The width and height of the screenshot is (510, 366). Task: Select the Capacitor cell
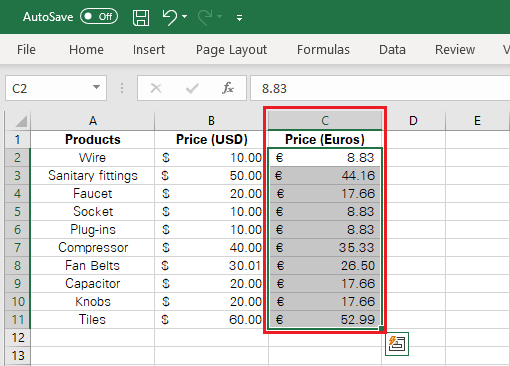click(93, 283)
